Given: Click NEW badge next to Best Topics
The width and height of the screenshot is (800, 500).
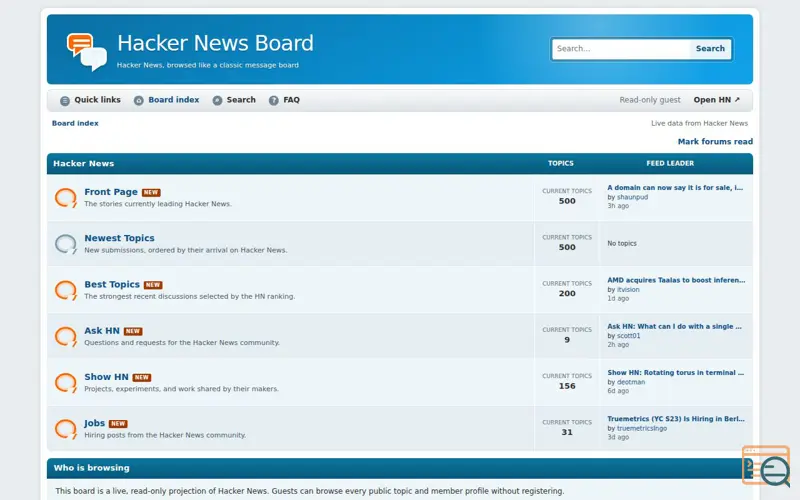Looking at the screenshot, I should pyautogui.click(x=153, y=285).
